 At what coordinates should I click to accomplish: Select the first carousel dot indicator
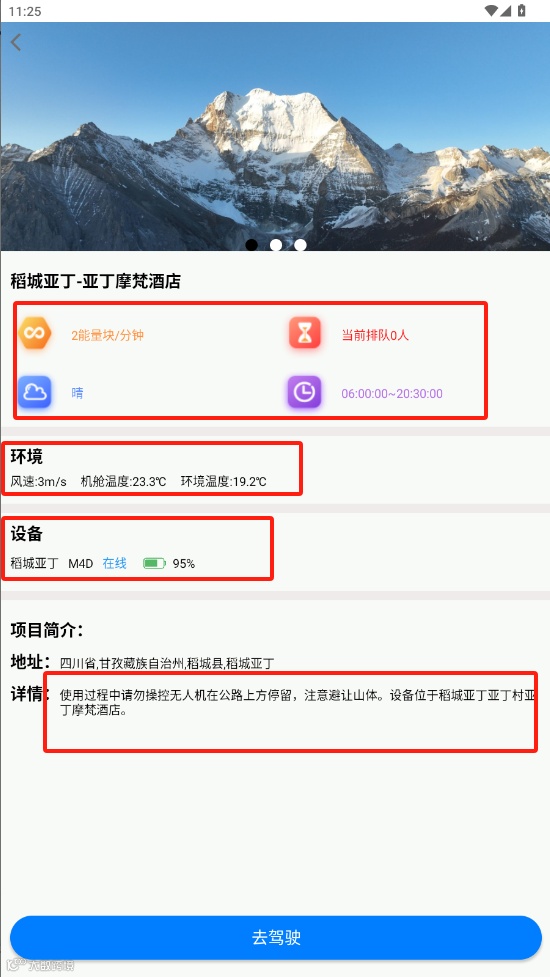252,245
